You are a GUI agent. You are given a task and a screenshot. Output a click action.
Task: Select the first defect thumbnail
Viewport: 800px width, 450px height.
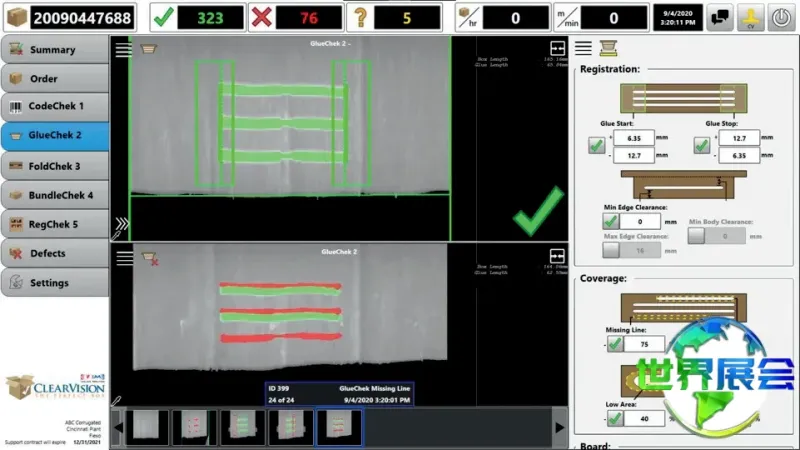(146, 427)
